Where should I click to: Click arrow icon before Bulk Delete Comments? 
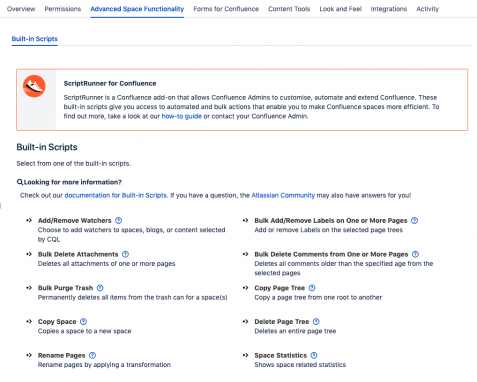pyautogui.click(x=246, y=254)
